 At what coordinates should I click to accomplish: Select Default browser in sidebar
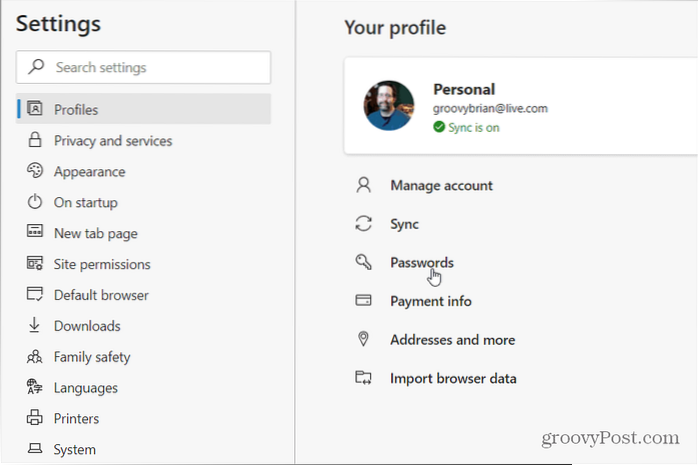coord(101,295)
